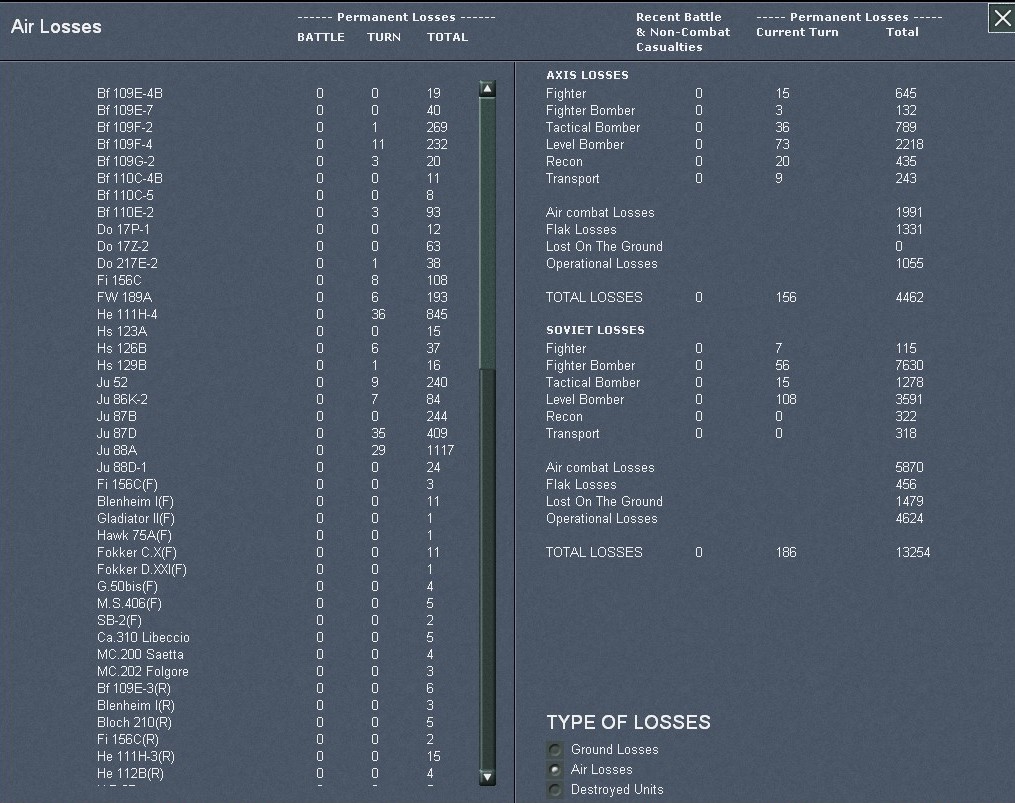Select the Bf 109F-4 row
The height and width of the screenshot is (803, 1015).
coord(125,145)
